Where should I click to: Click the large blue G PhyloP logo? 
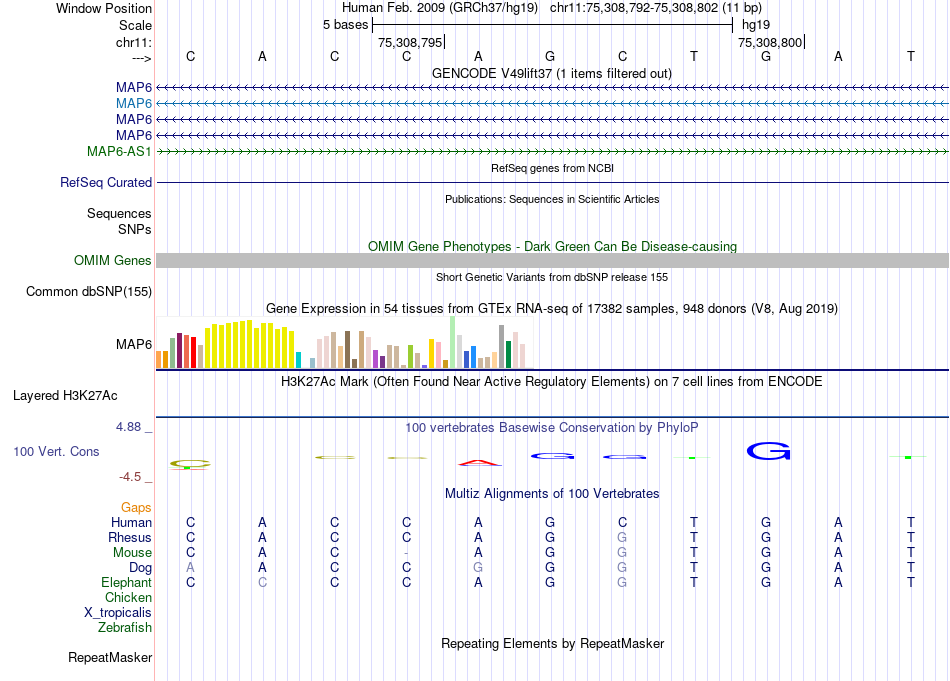click(x=768, y=451)
